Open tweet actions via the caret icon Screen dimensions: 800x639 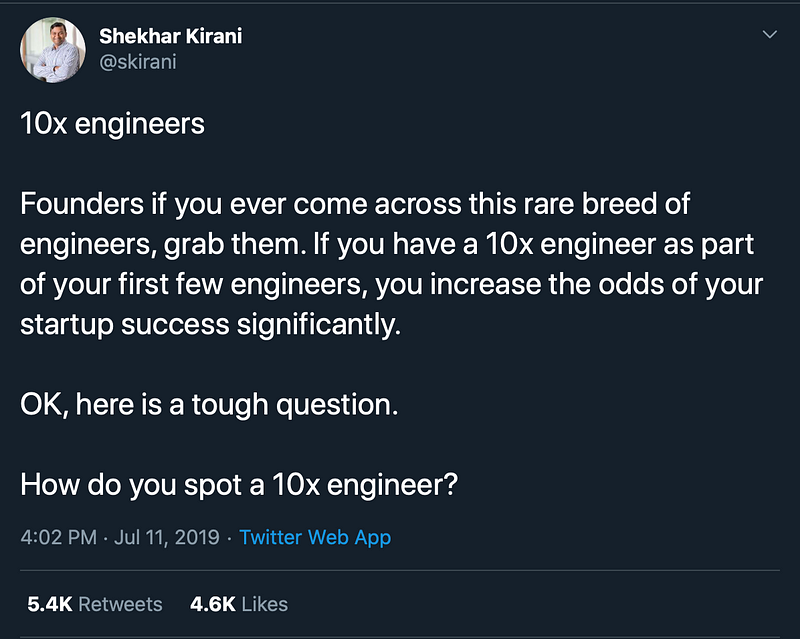(770, 34)
